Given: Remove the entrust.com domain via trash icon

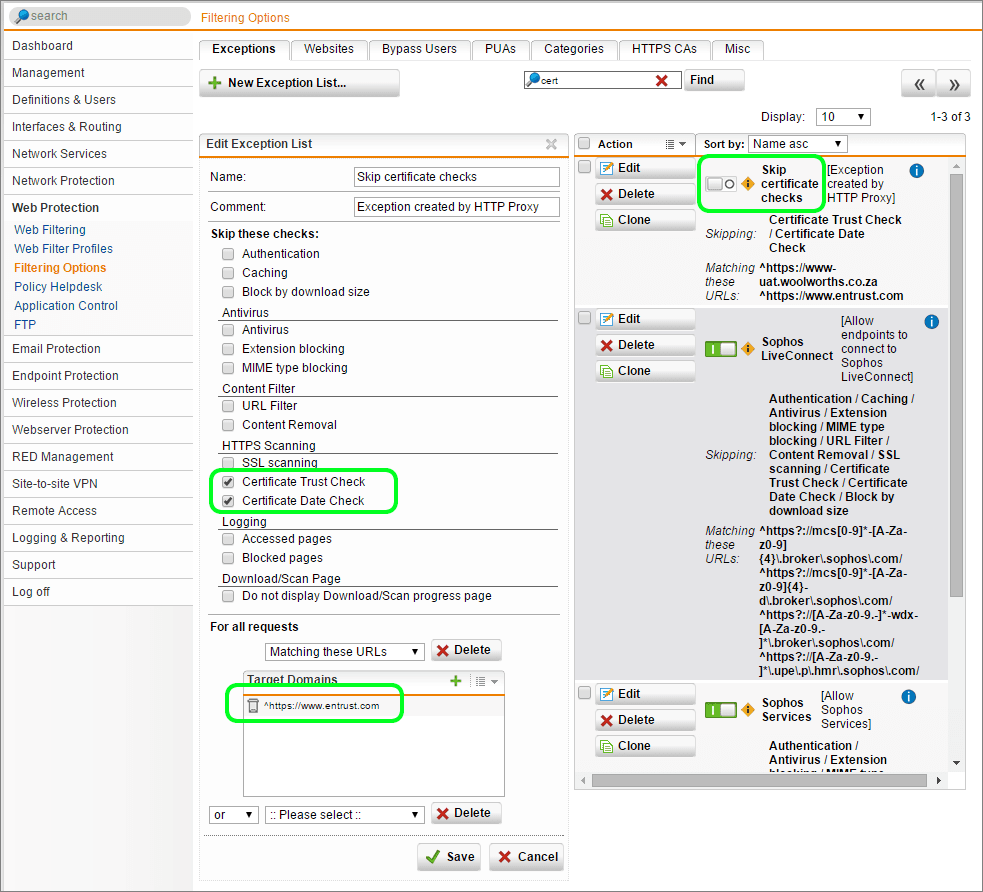Looking at the screenshot, I should point(253,706).
